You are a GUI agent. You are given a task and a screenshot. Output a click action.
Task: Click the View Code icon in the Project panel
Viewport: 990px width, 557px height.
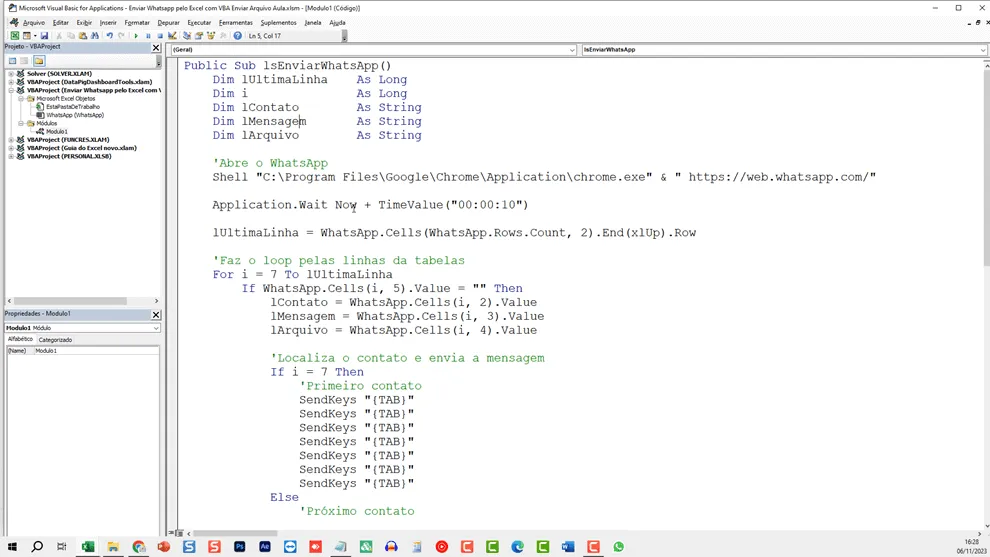point(12,61)
